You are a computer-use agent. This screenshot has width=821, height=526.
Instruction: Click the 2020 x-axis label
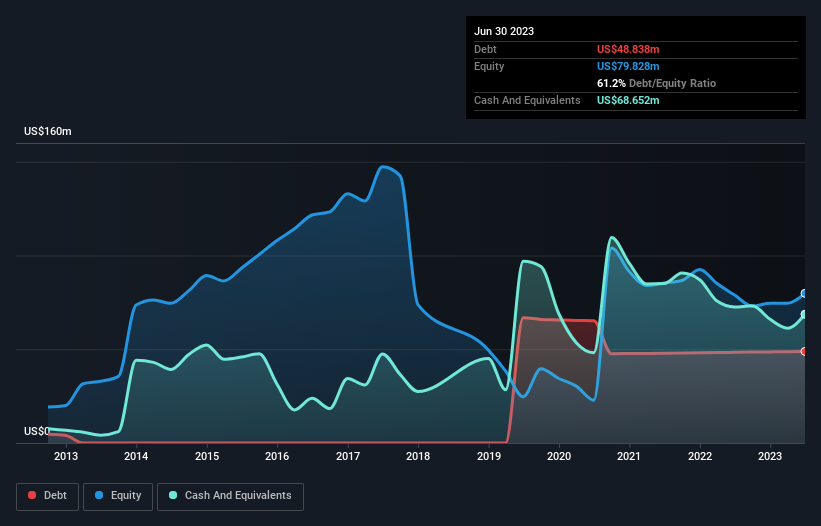pos(559,456)
